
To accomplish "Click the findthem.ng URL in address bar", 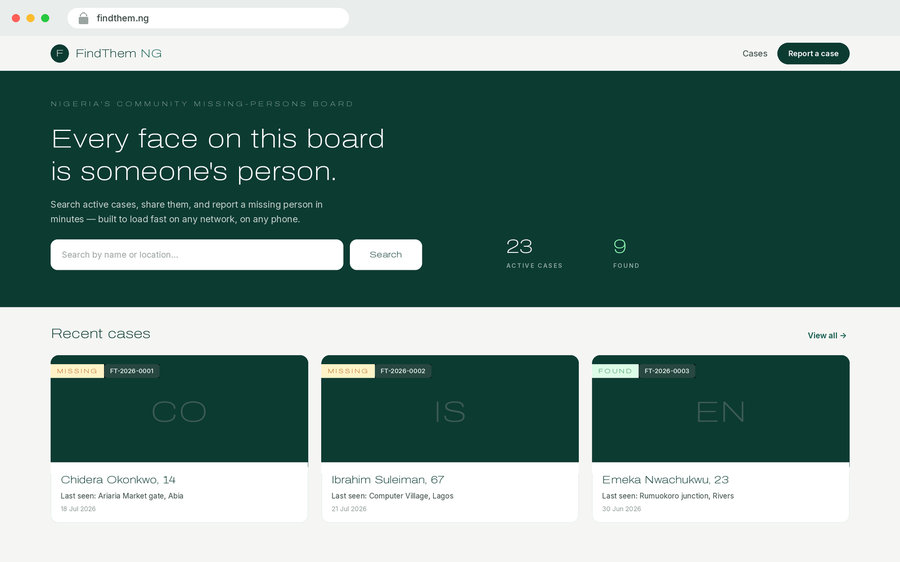I will [123, 18].
